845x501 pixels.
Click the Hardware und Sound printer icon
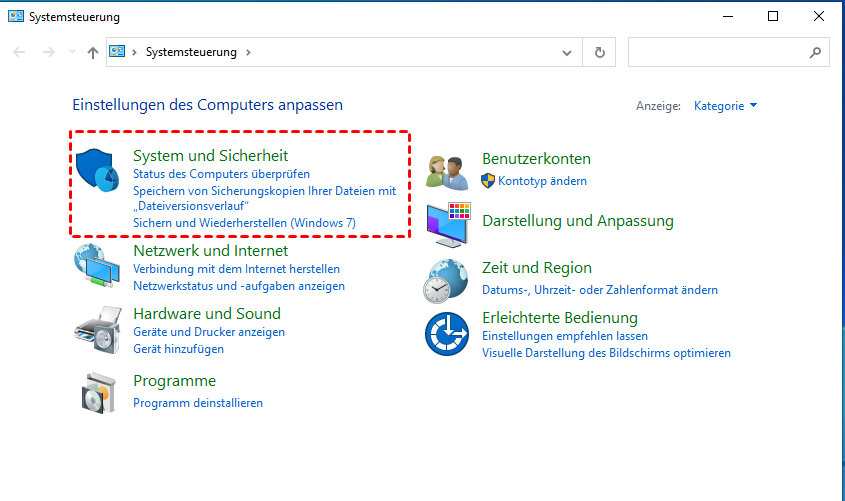point(97,328)
